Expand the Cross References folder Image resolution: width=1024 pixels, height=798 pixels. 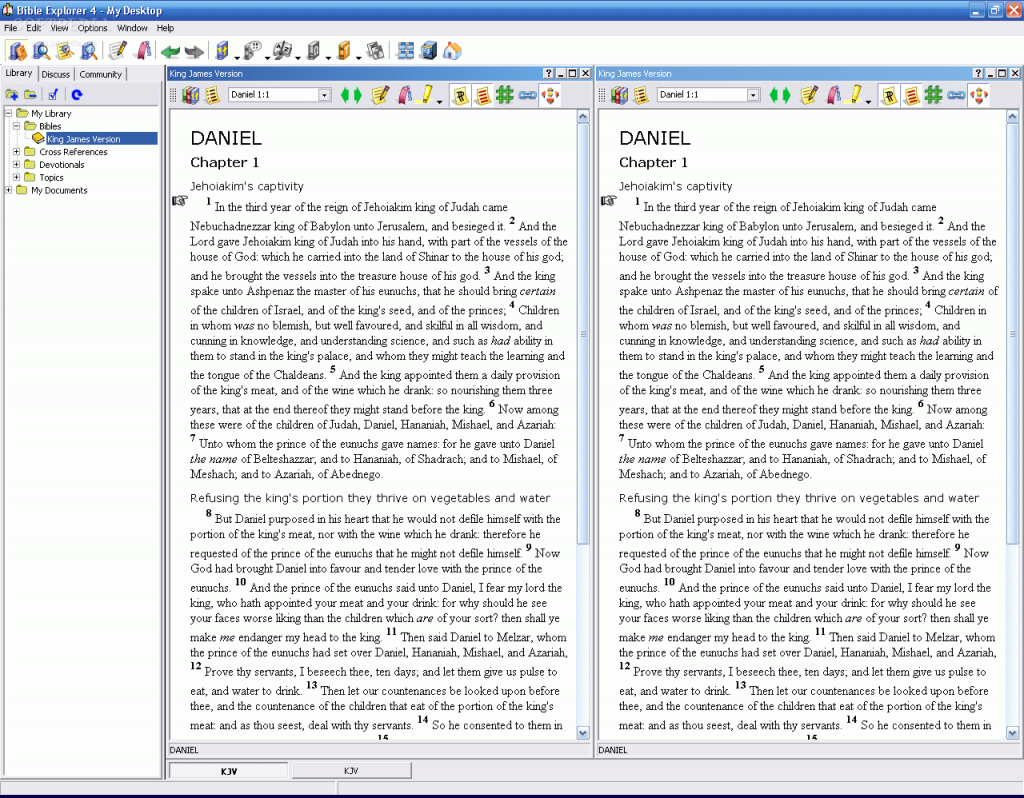[x=16, y=152]
